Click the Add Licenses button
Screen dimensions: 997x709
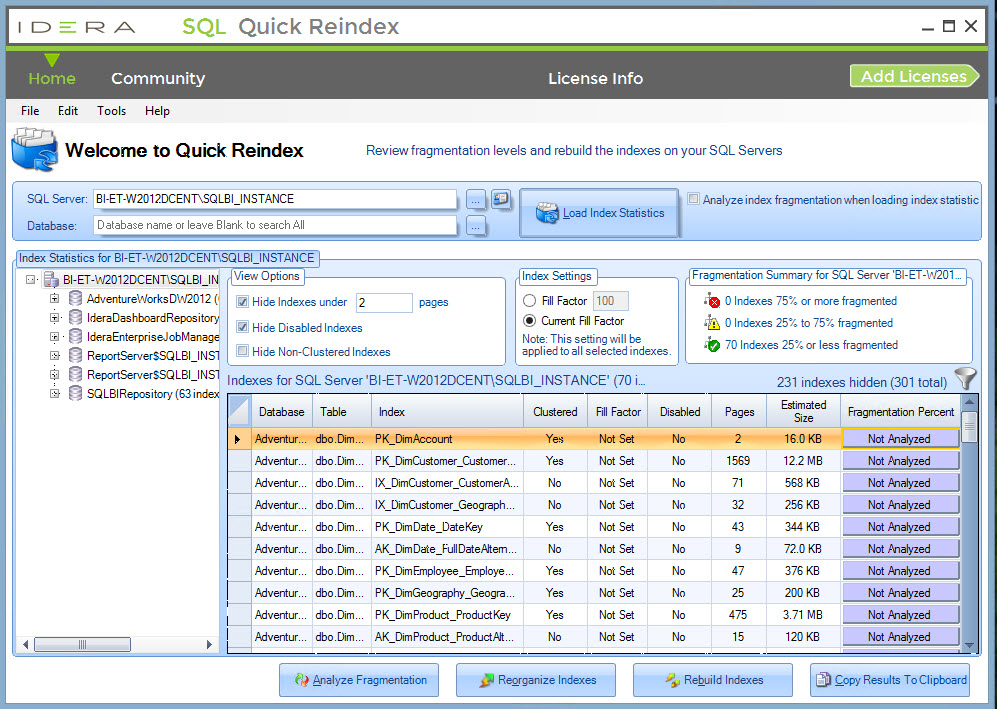click(x=914, y=76)
